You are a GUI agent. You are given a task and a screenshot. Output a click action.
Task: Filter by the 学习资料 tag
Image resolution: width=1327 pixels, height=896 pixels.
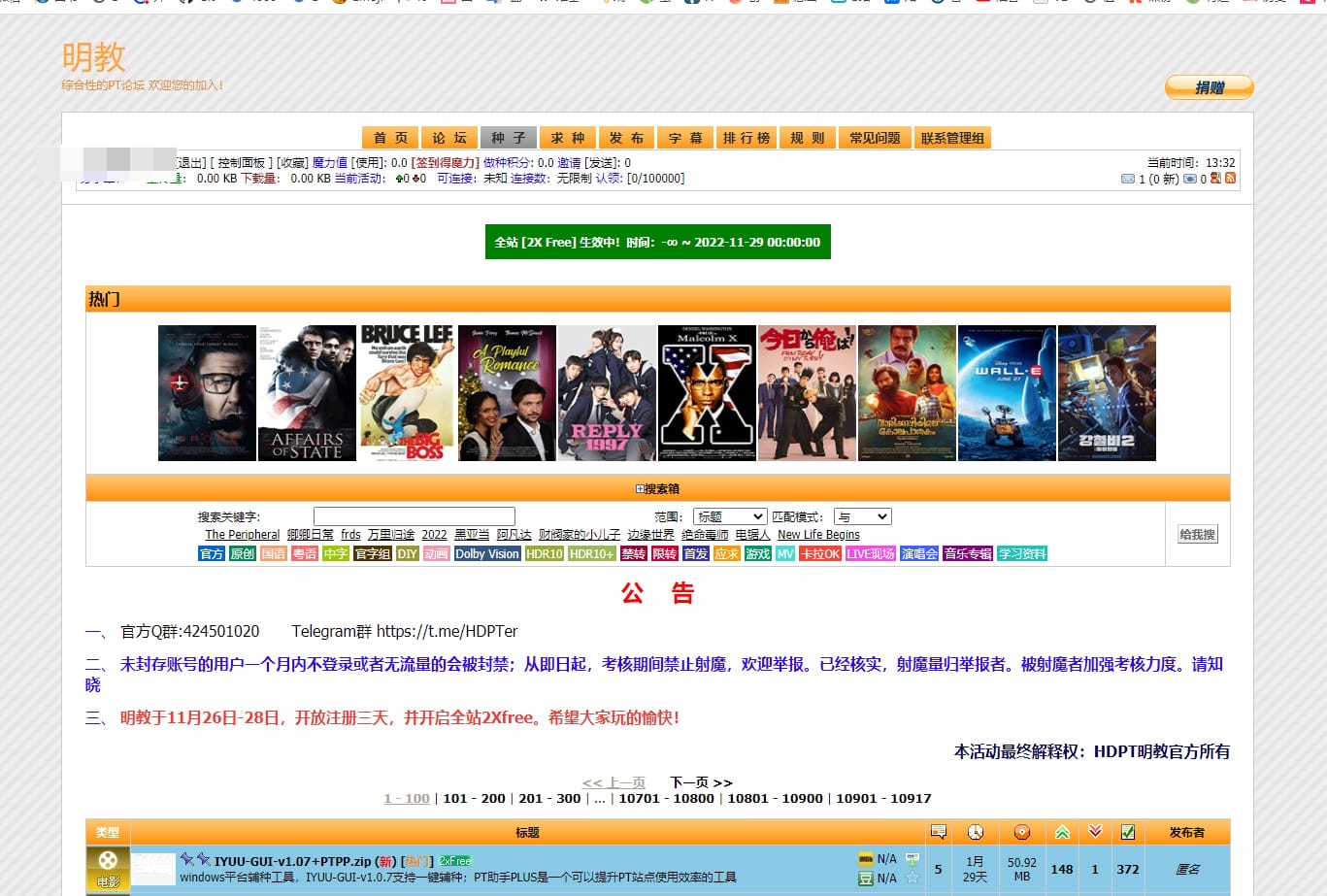pos(1022,553)
